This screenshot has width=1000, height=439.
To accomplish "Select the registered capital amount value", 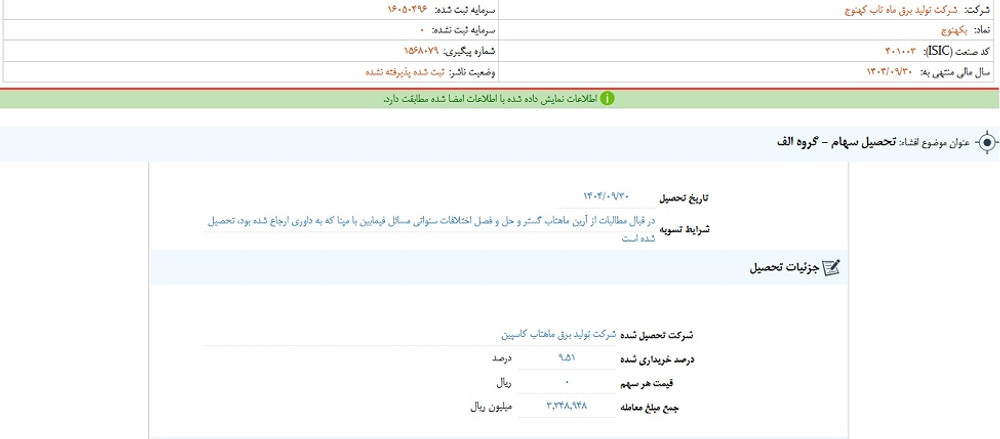I will click(x=408, y=10).
